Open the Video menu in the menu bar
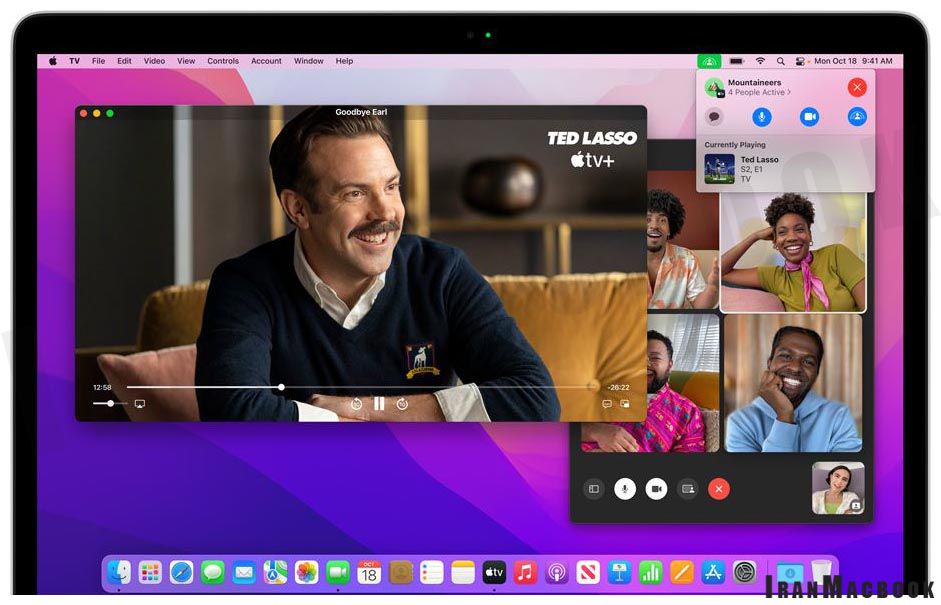941x605 pixels. (153, 60)
